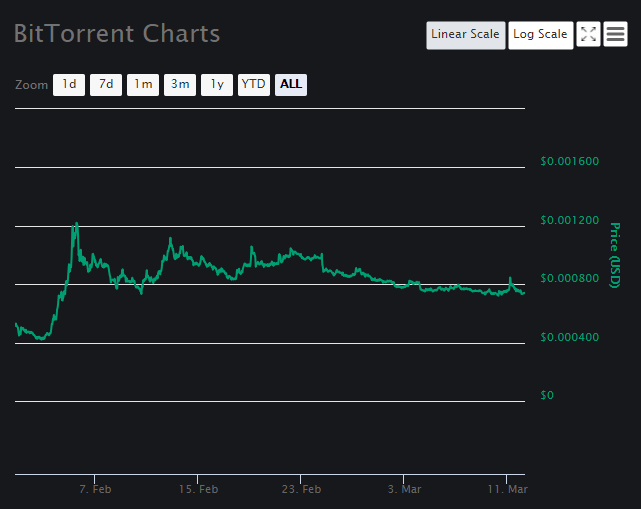Switch to Linear Scale
Screen dimensions: 641x509
pos(466,35)
